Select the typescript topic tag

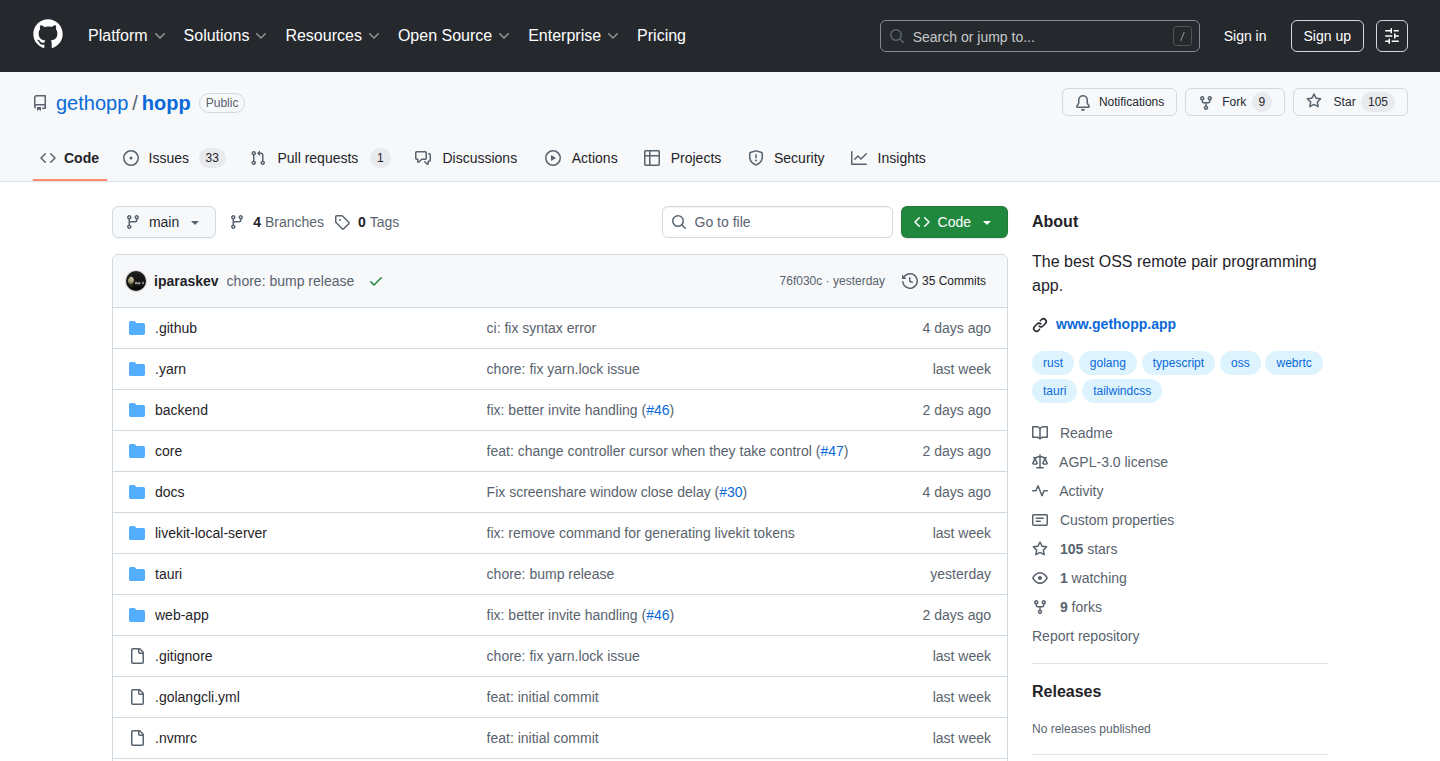(1178, 363)
